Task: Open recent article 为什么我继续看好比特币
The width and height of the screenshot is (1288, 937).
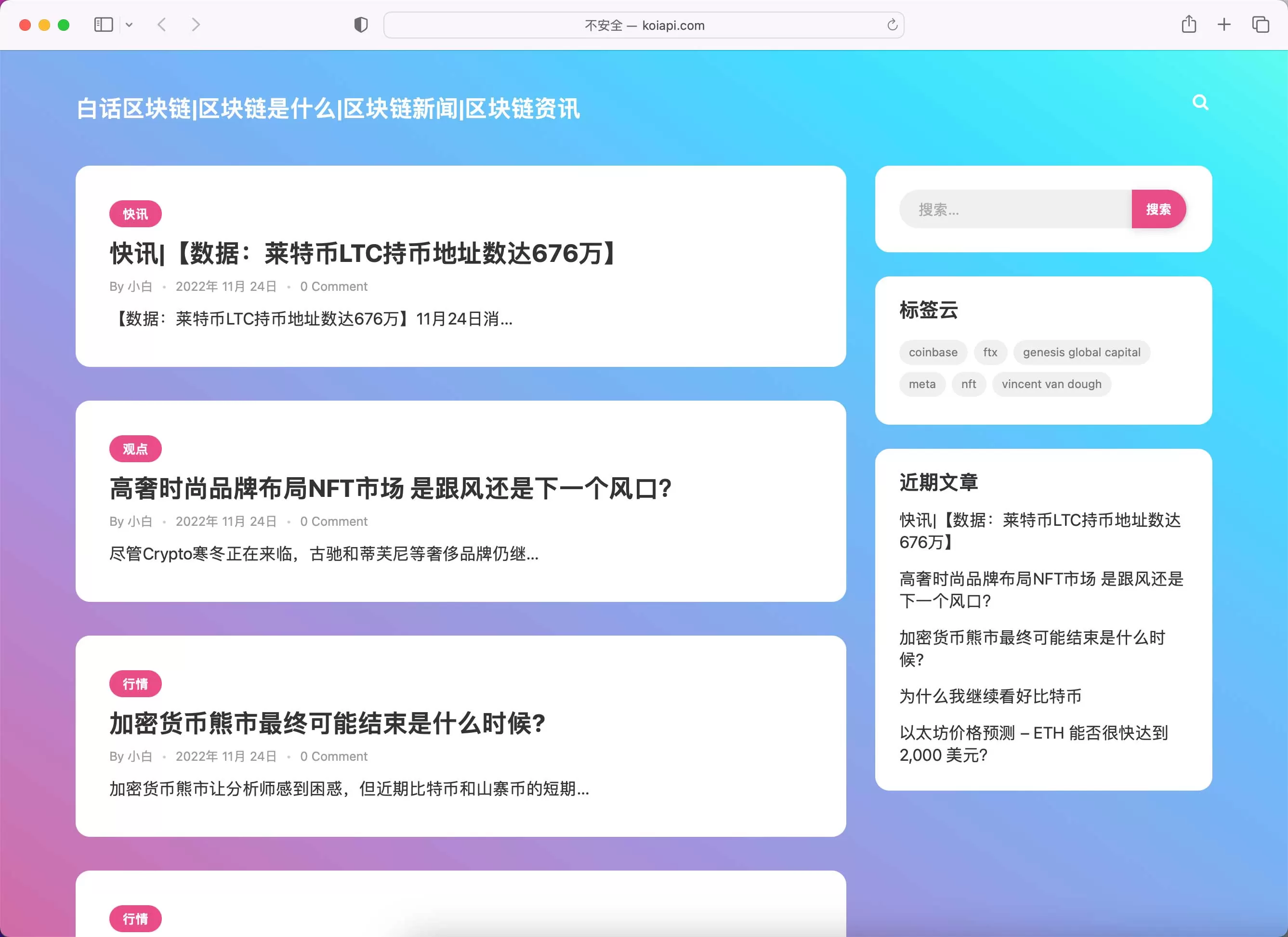Action: pyautogui.click(x=990, y=696)
